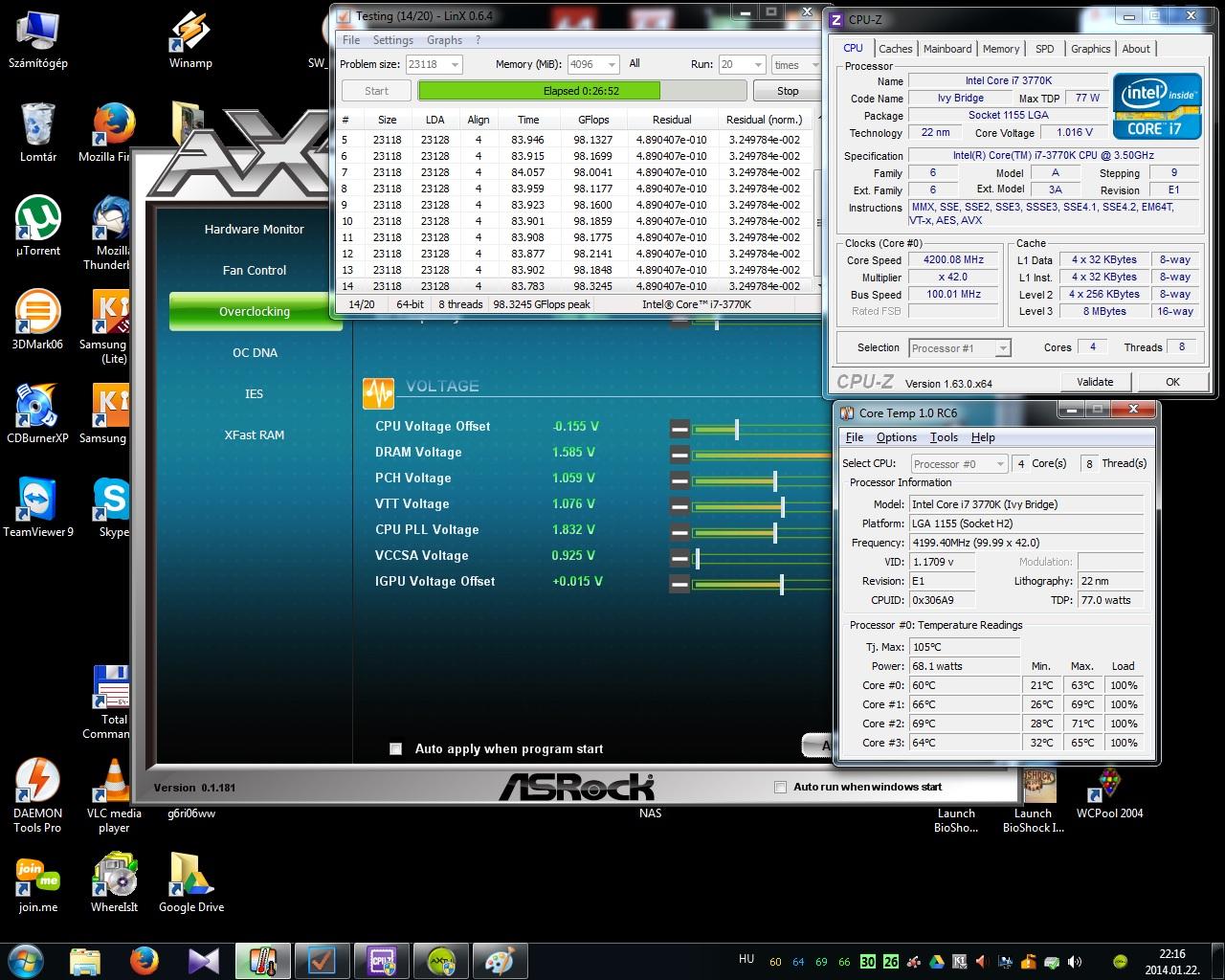Screen dimensions: 1225x980
Task: Launch the 3DMark06 desktop shortcut
Action: tap(38, 320)
